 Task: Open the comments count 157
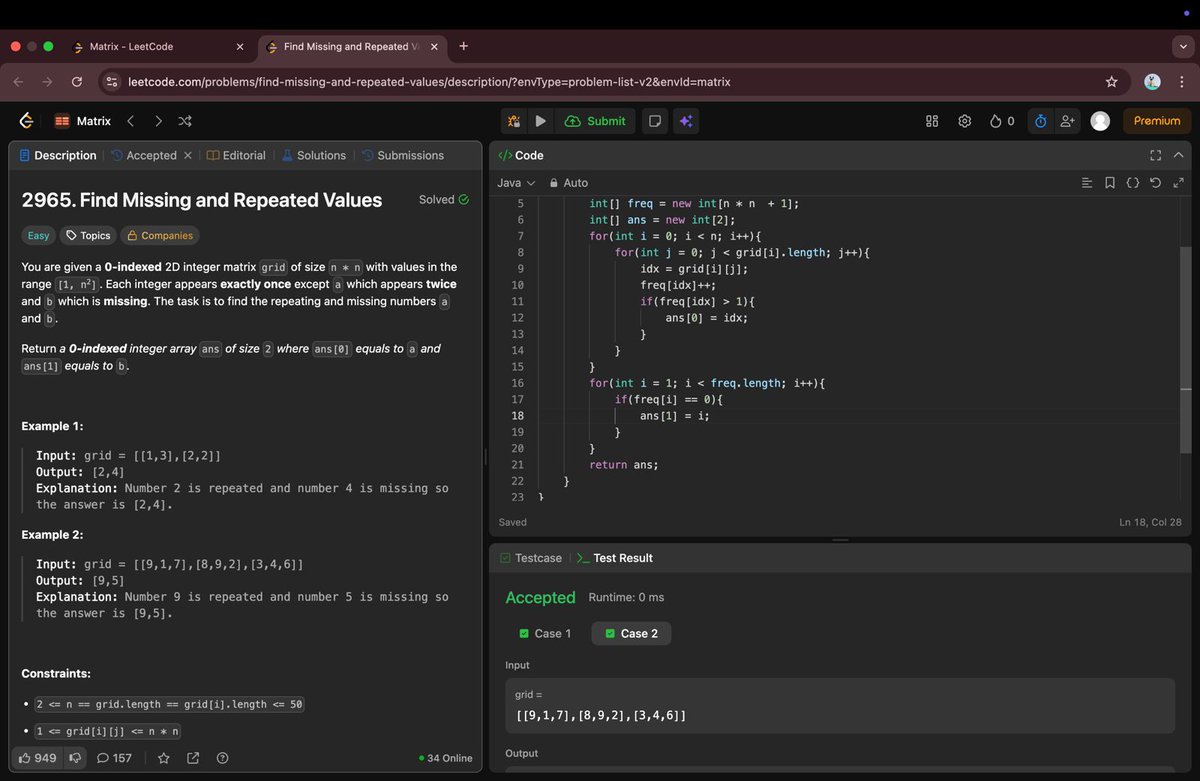[114, 758]
